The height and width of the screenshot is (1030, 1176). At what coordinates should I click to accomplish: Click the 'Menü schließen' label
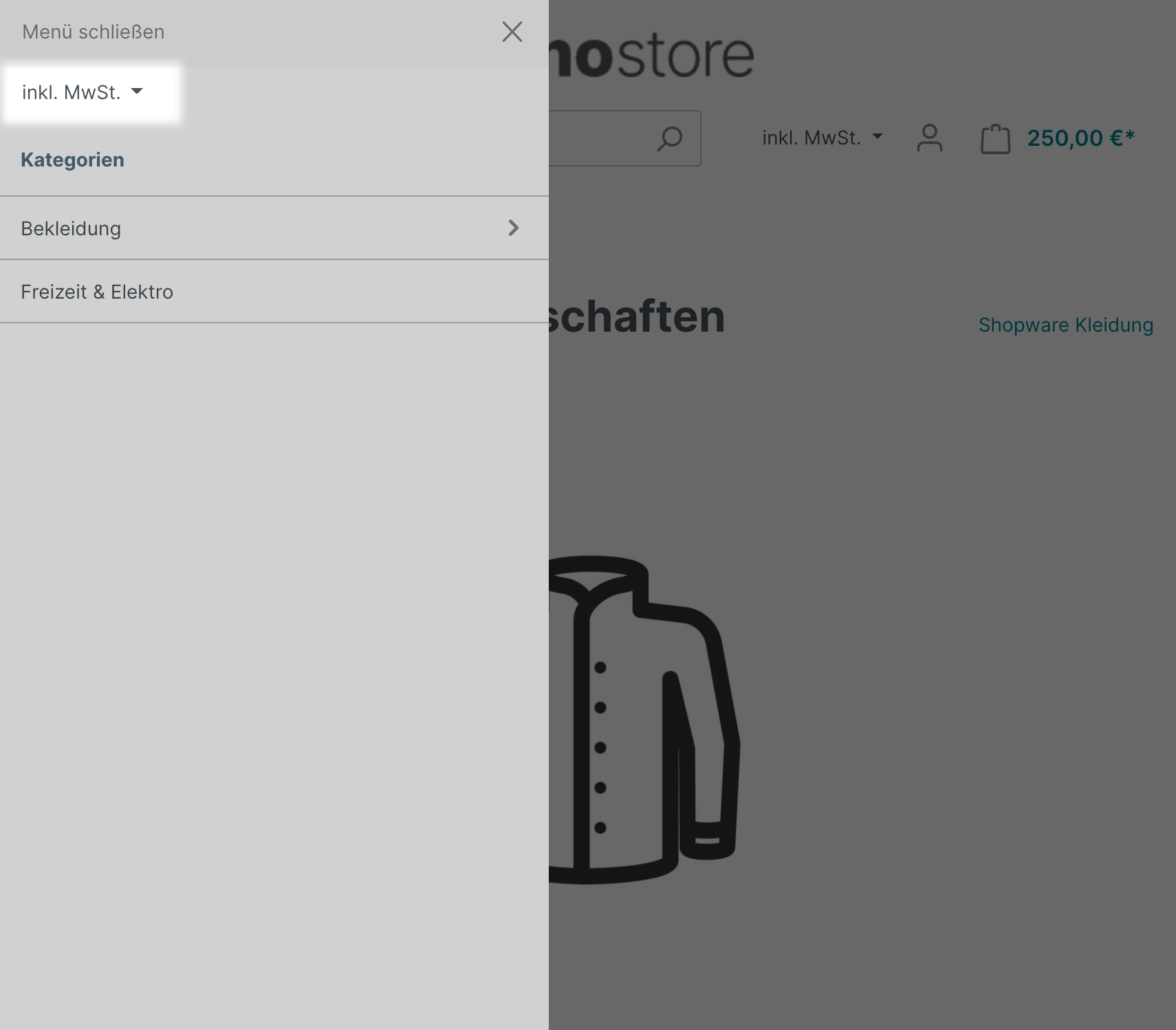coord(94,32)
